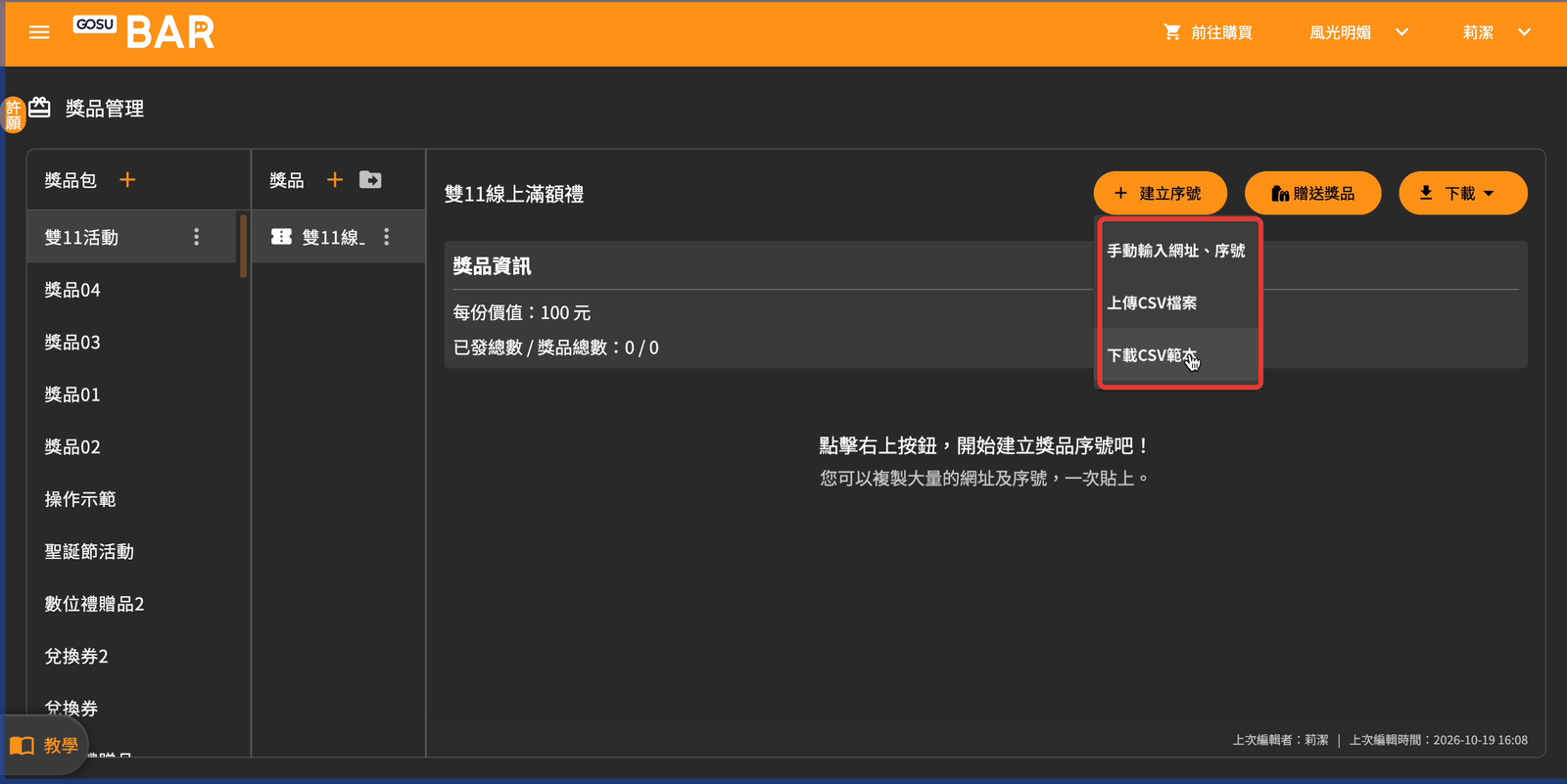Open more options for 雙11線 prize
Image resolution: width=1567 pixels, height=784 pixels.
click(387, 237)
